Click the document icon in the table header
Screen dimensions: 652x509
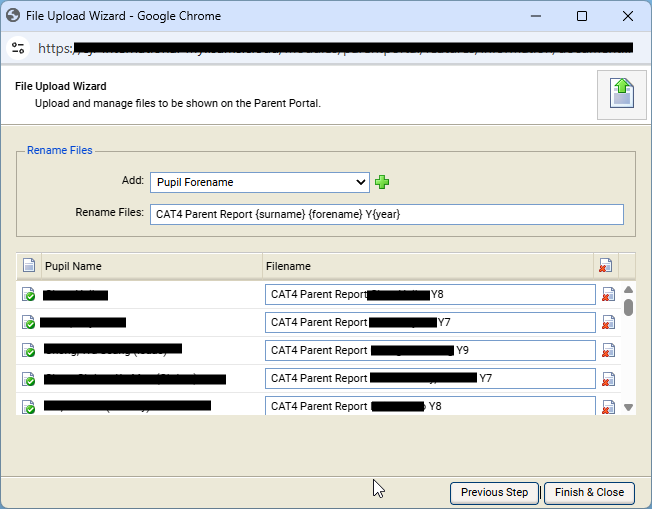click(29, 266)
